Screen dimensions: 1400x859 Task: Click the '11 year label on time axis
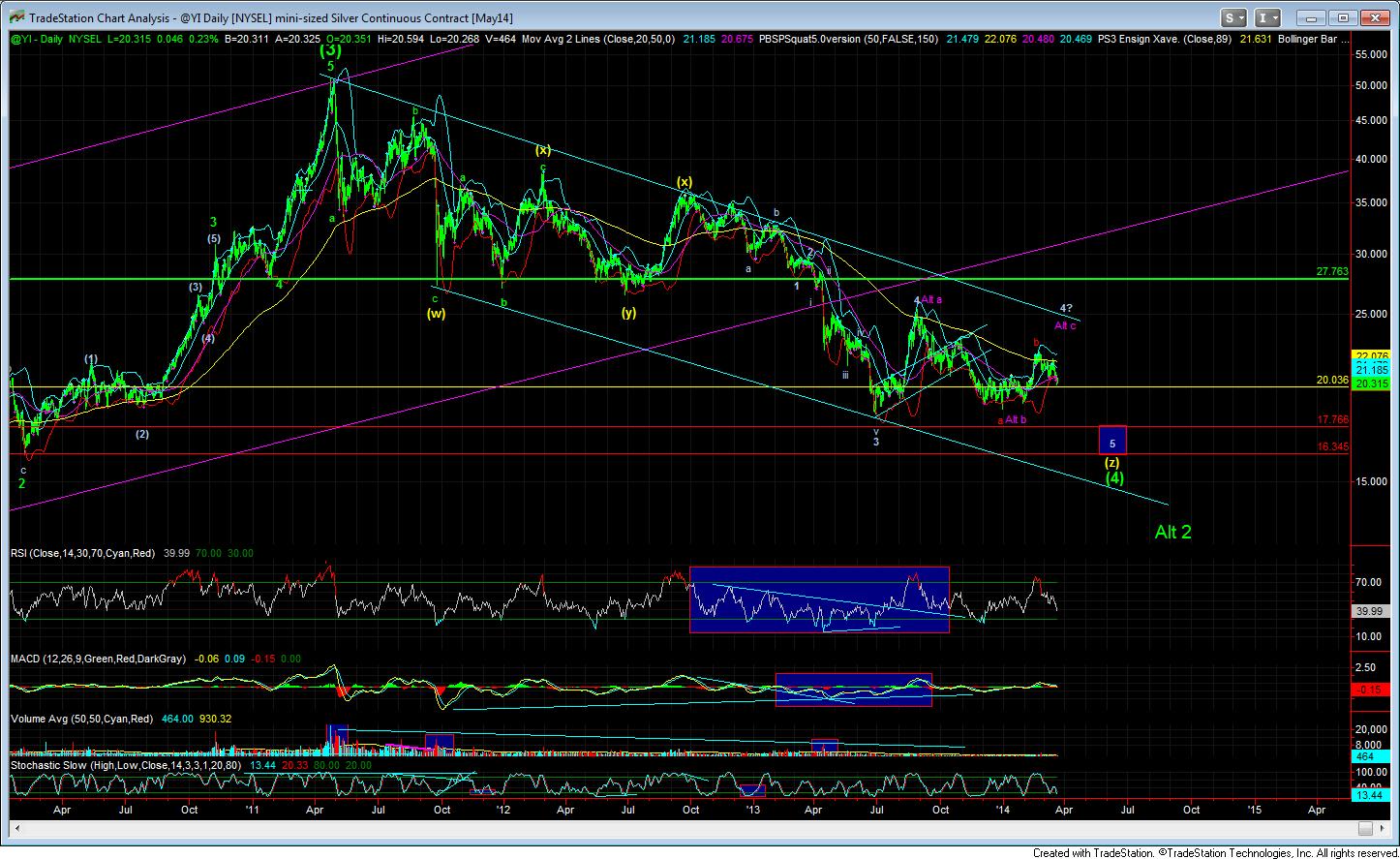[x=252, y=808]
